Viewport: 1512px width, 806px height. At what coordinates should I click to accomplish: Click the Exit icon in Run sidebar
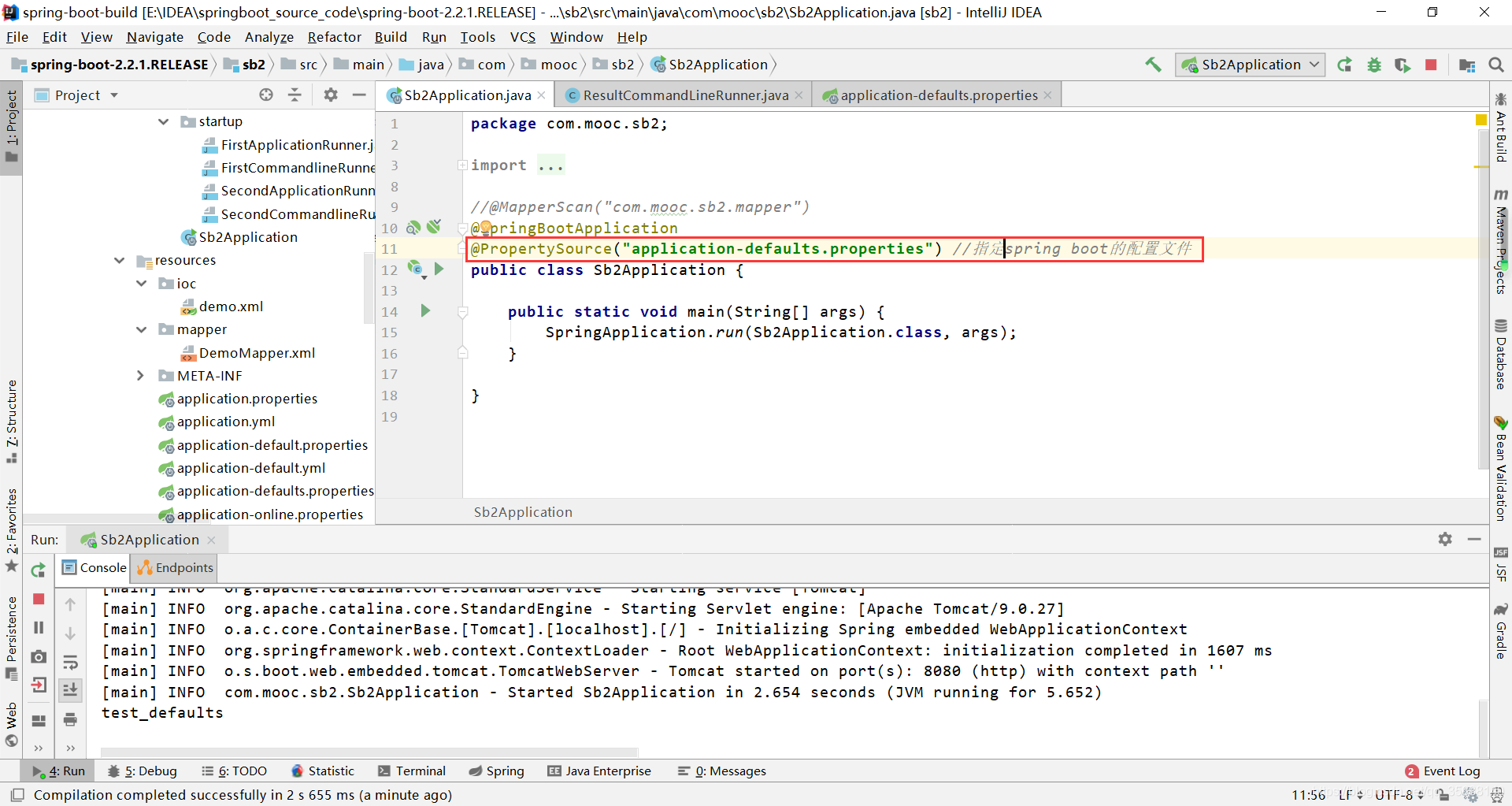(x=38, y=685)
